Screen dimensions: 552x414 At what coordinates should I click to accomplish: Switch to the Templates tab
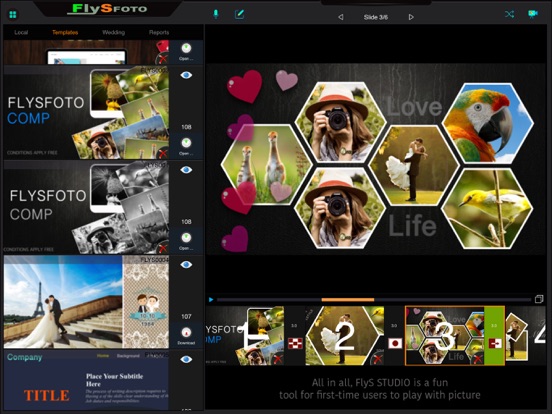click(65, 32)
